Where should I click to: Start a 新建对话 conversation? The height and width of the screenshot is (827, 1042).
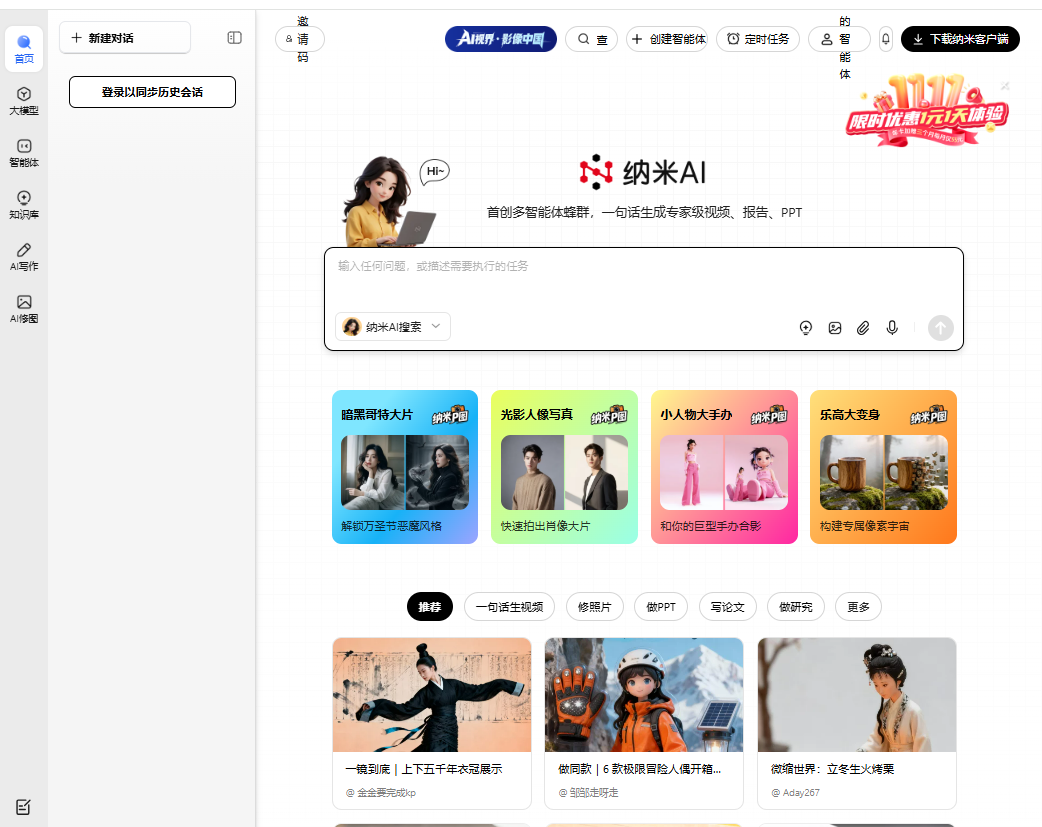pyautogui.click(x=124, y=37)
